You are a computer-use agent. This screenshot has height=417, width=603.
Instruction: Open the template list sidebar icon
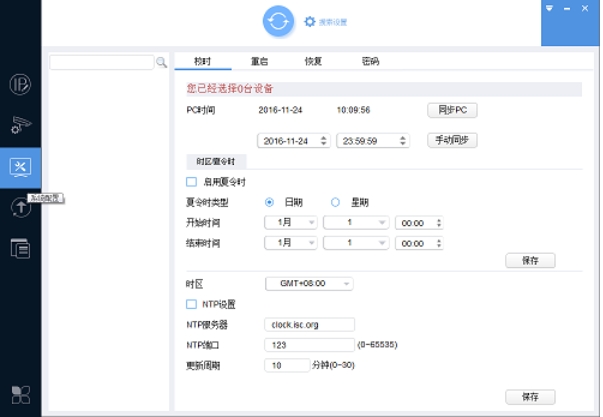[20, 249]
